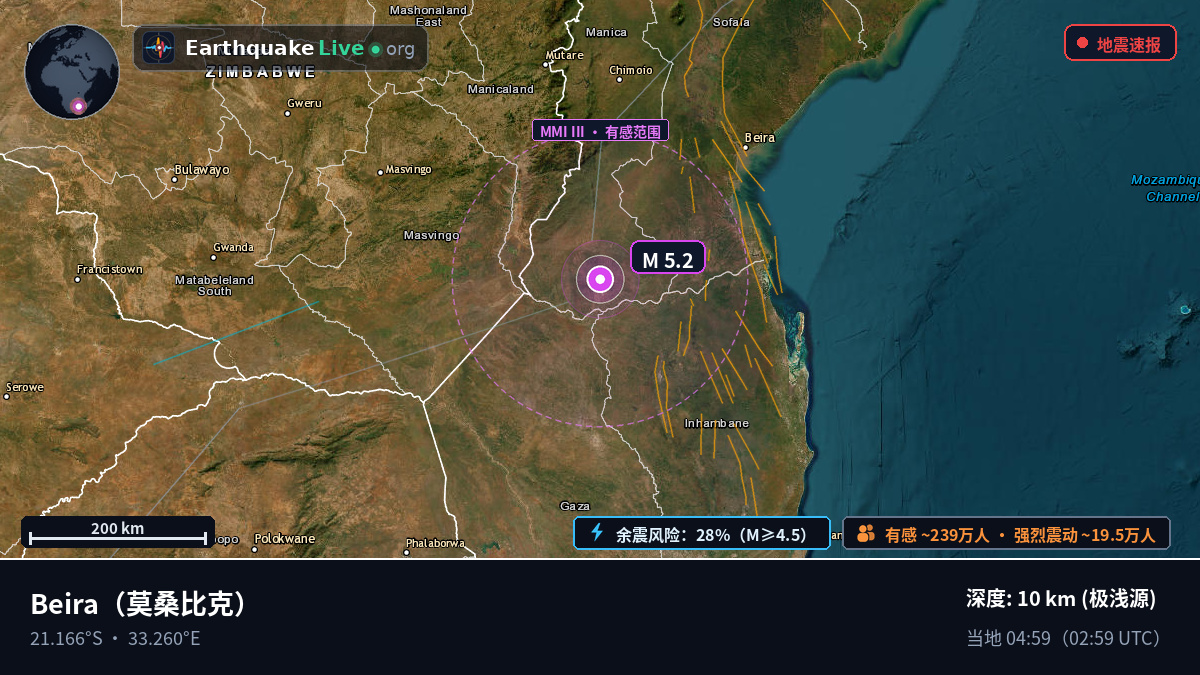The image size is (1200, 675).
Task: Click the aftershock risk 28% text
Action: pyautogui.click(x=712, y=534)
